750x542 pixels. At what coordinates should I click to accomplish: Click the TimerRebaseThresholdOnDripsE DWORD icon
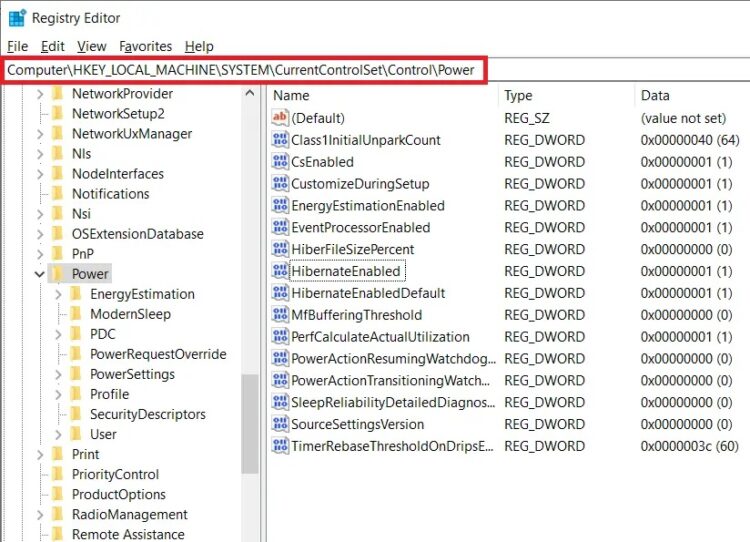[x=280, y=446]
